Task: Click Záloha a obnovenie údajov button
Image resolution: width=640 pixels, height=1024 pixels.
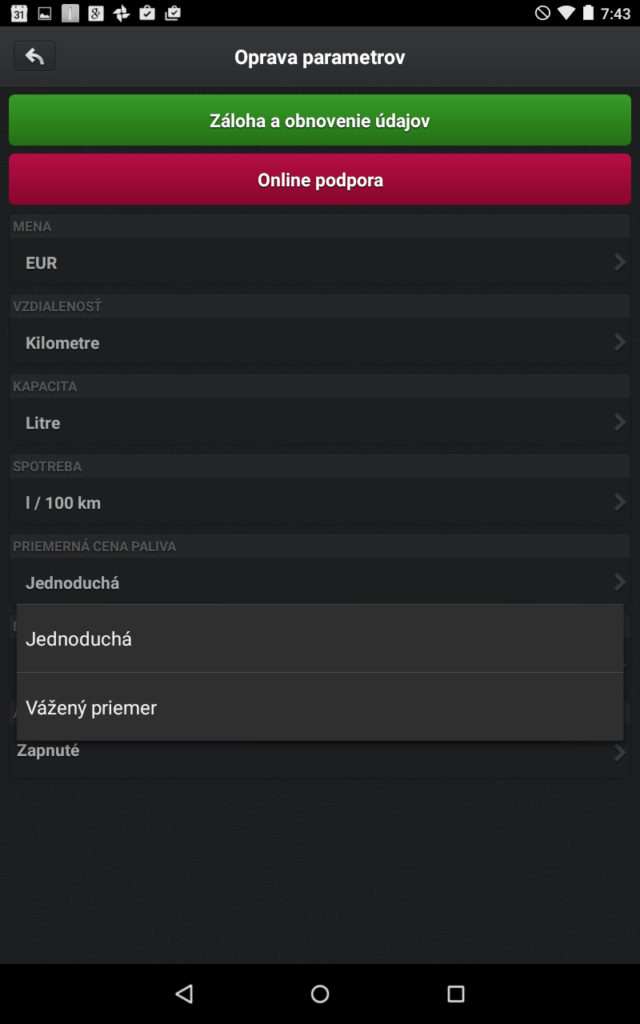Action: [x=320, y=120]
